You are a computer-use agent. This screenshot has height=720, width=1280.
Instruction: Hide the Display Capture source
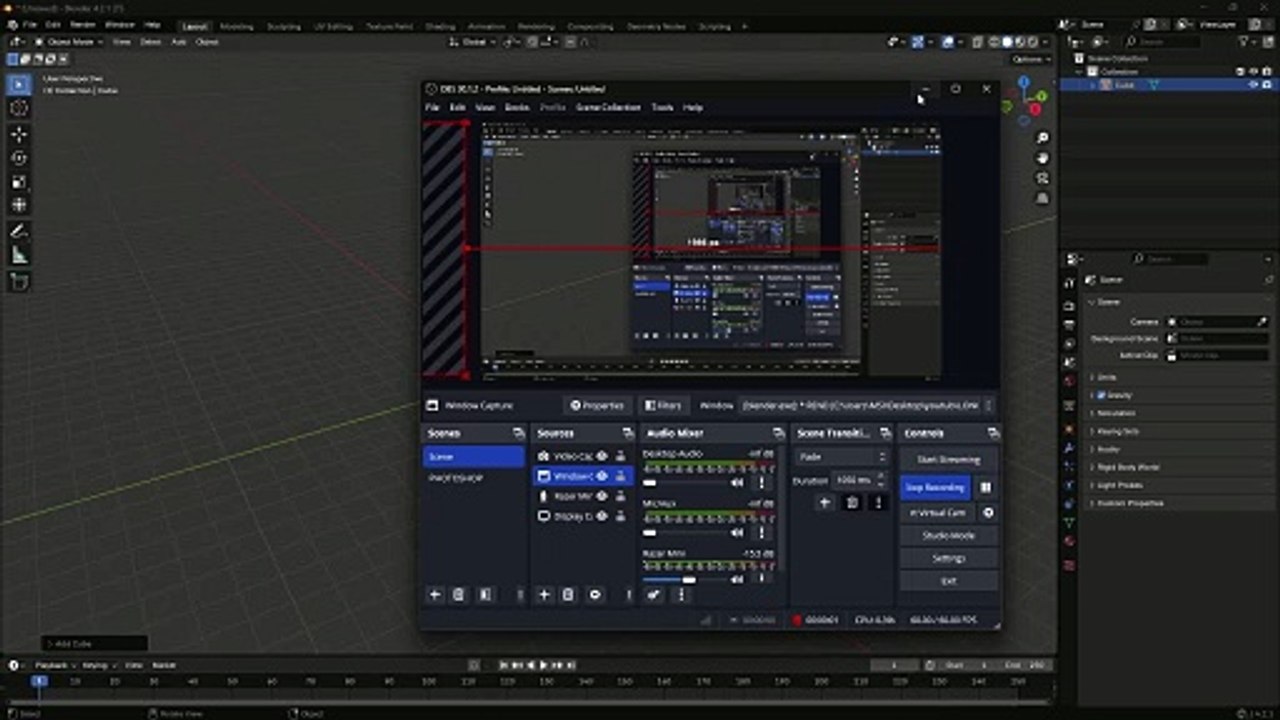point(602,516)
